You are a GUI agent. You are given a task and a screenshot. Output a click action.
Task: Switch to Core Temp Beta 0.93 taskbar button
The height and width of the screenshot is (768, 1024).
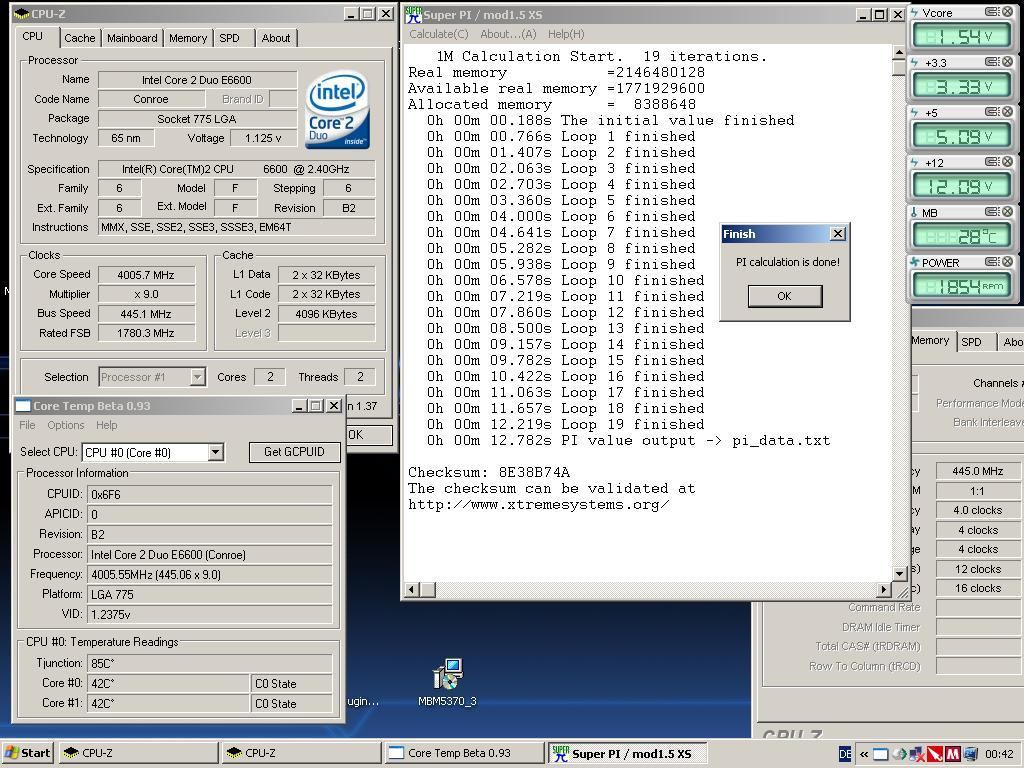pos(464,753)
